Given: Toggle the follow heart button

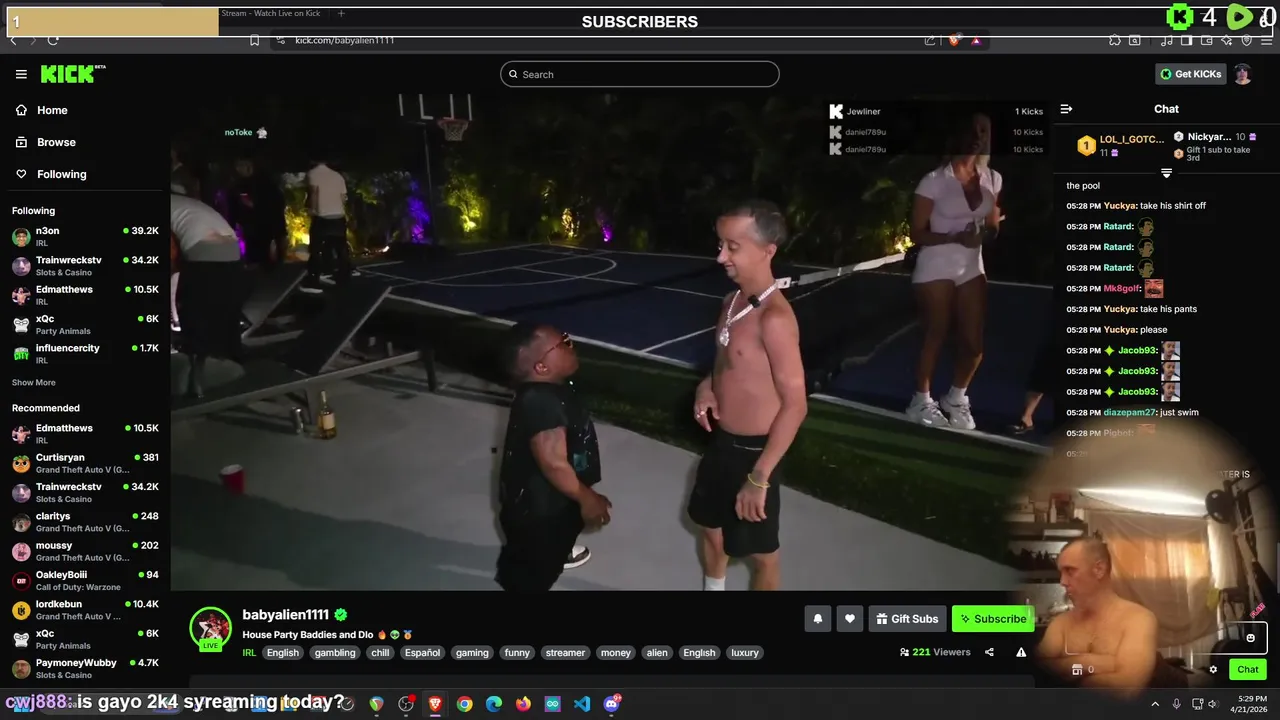Looking at the screenshot, I should [849, 619].
